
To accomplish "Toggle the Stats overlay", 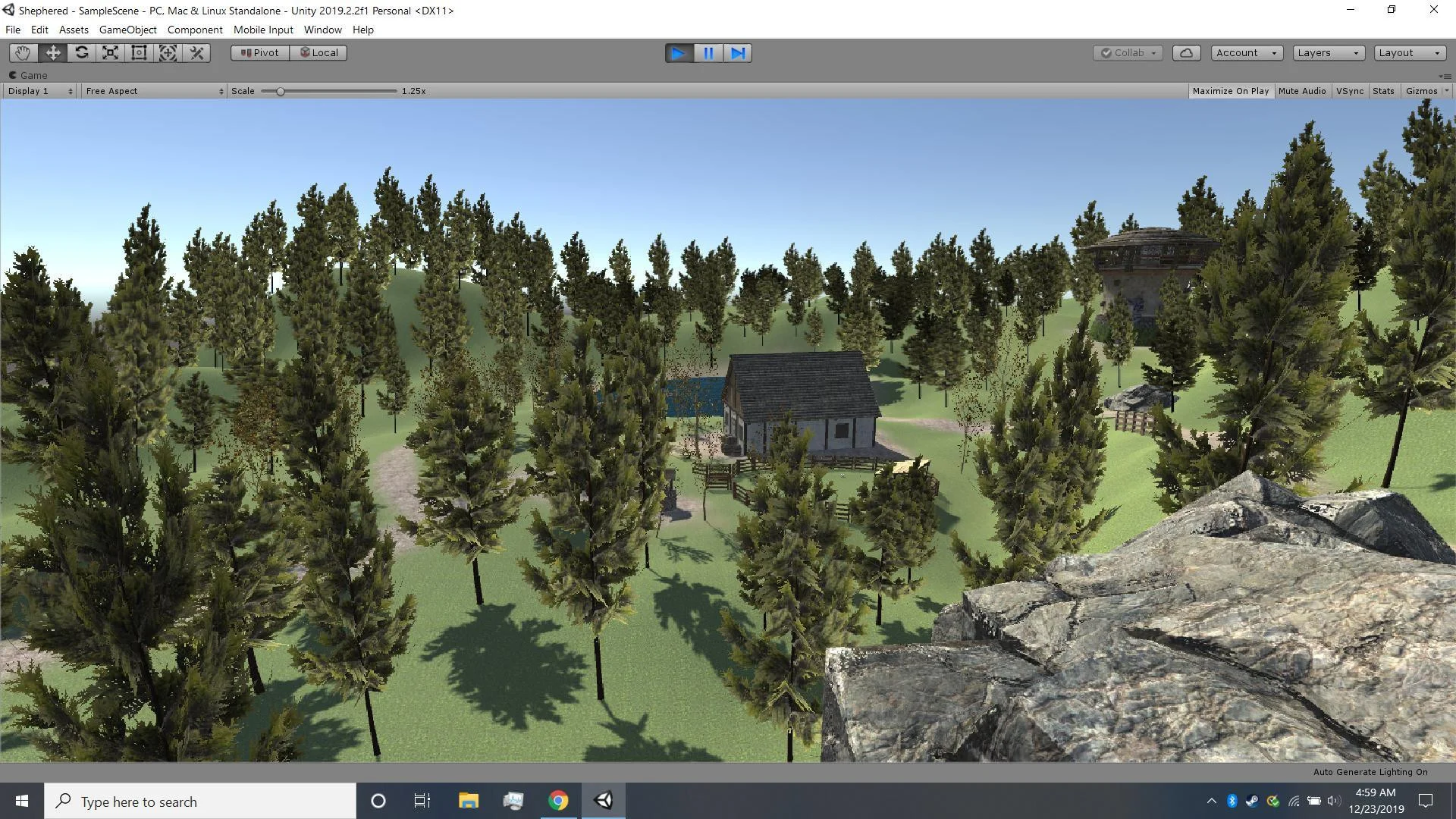I will [x=1383, y=91].
